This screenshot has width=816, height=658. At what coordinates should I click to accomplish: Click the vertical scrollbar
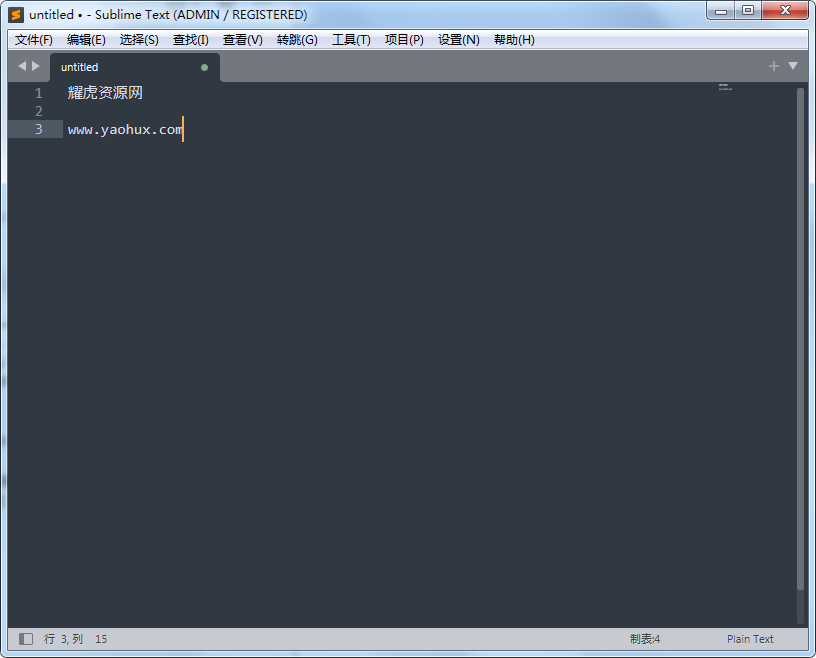[800, 338]
